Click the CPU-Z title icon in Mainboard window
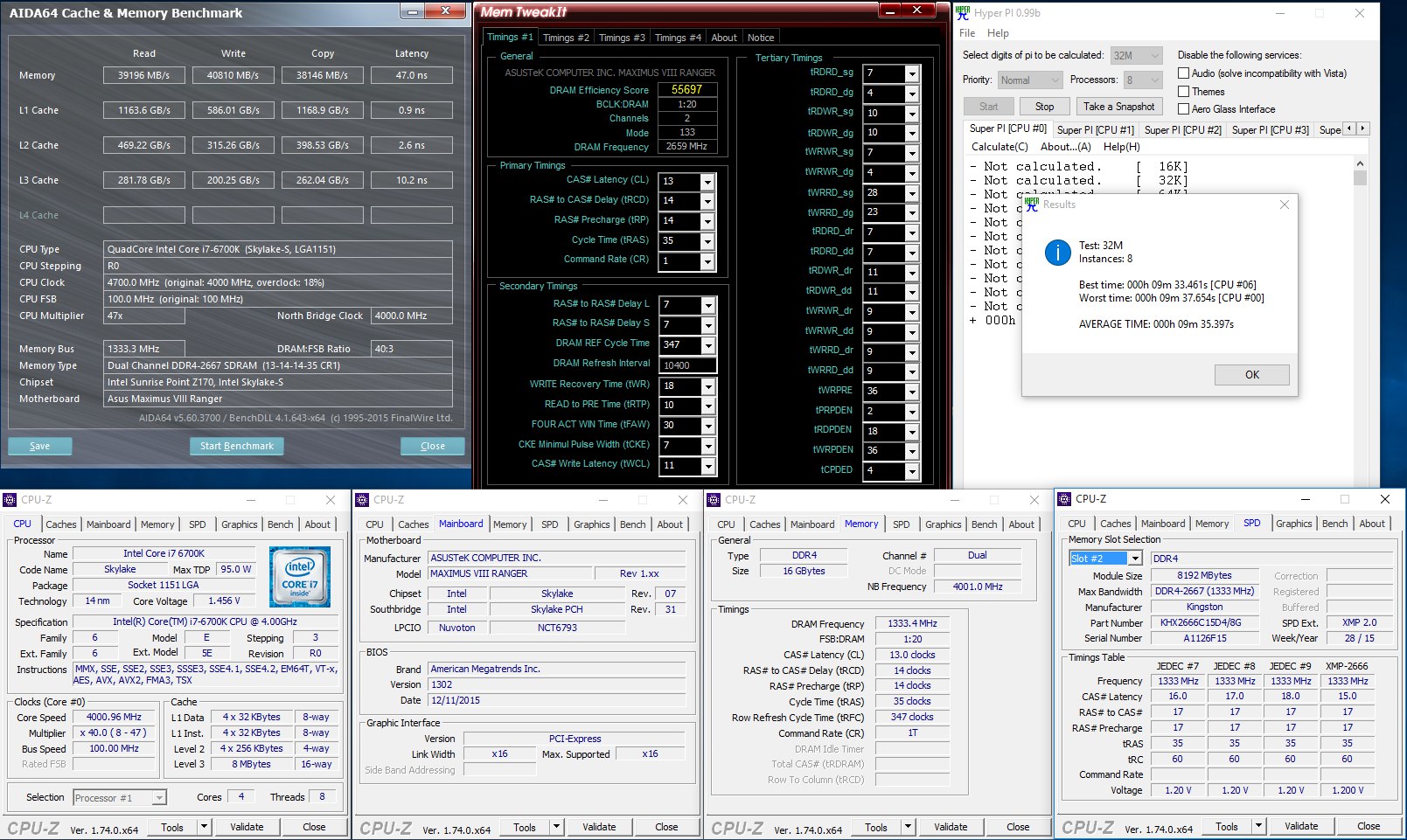1407x840 pixels. 362,500
